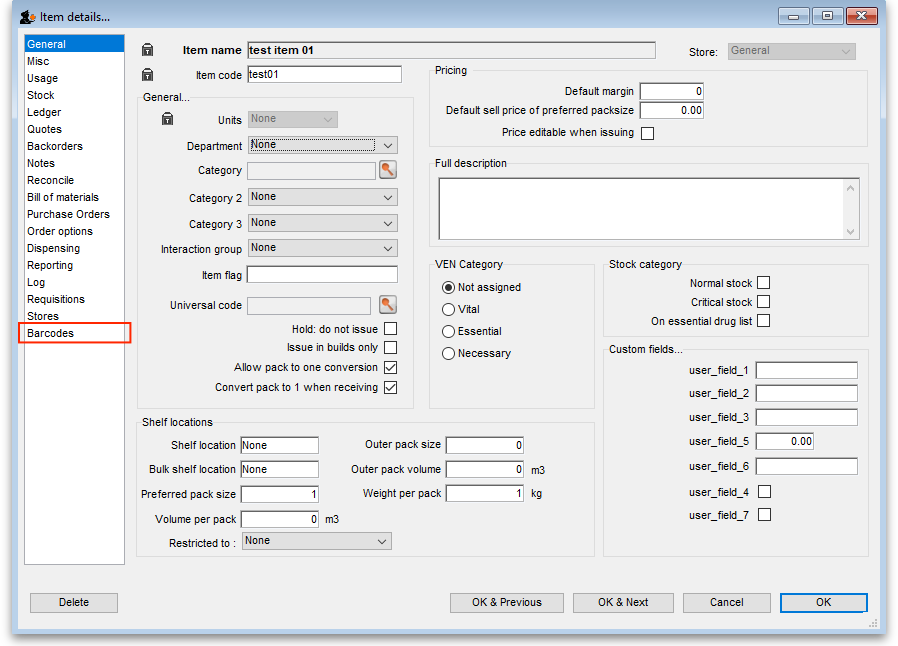
Task: Click the Universal code search icon
Action: point(388,305)
